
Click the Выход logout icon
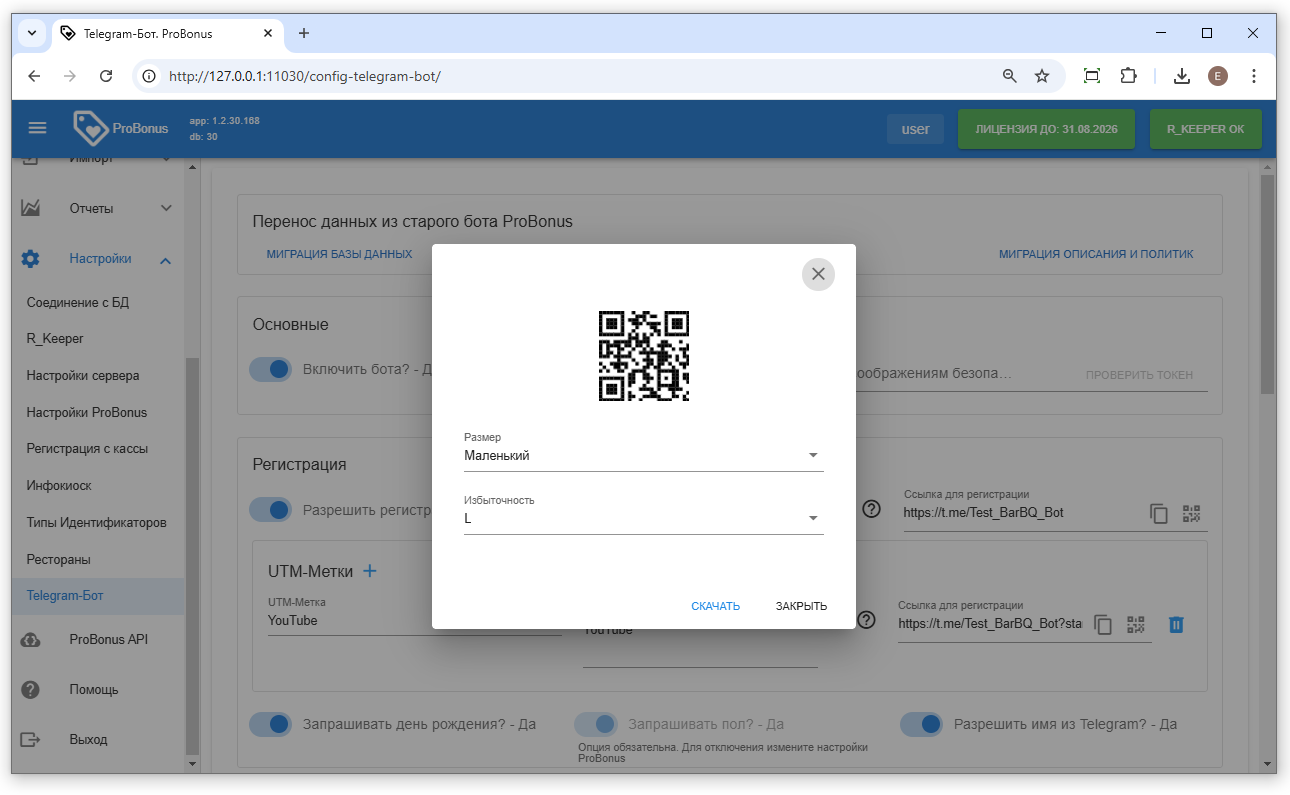click(x=31, y=740)
